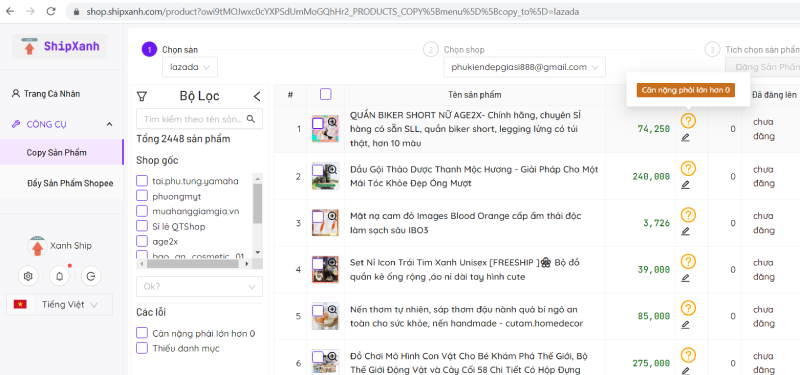Viewport: 800px width, 375px height.
Task: Click the Đã đăng lên column header
Action: [x=773, y=94]
